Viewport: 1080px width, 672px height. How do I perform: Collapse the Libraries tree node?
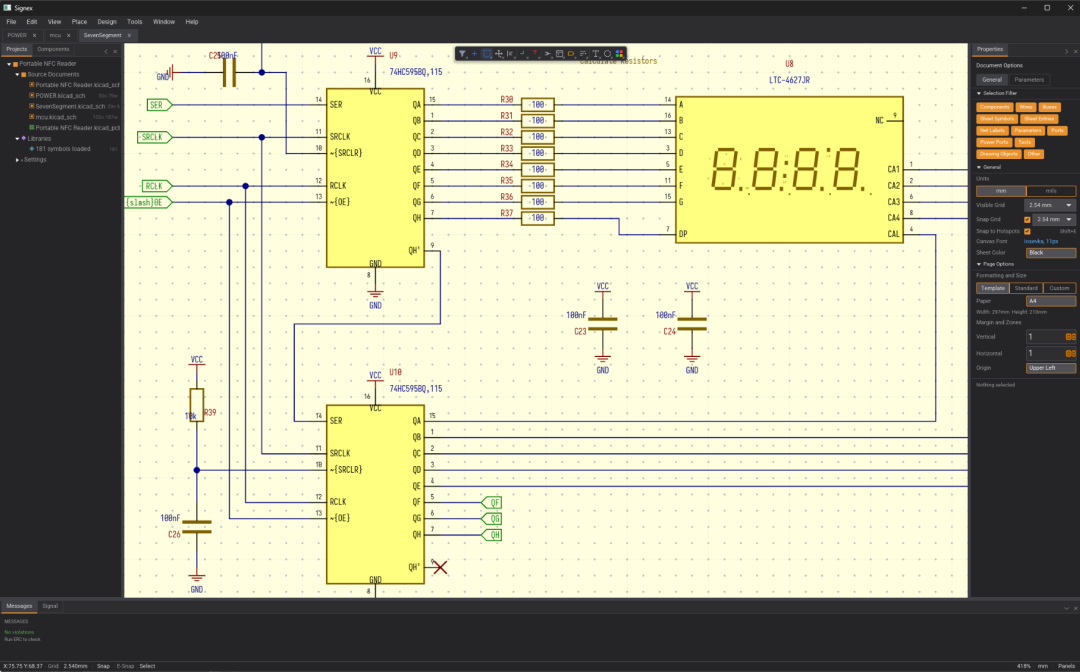pyautogui.click(x=17, y=138)
